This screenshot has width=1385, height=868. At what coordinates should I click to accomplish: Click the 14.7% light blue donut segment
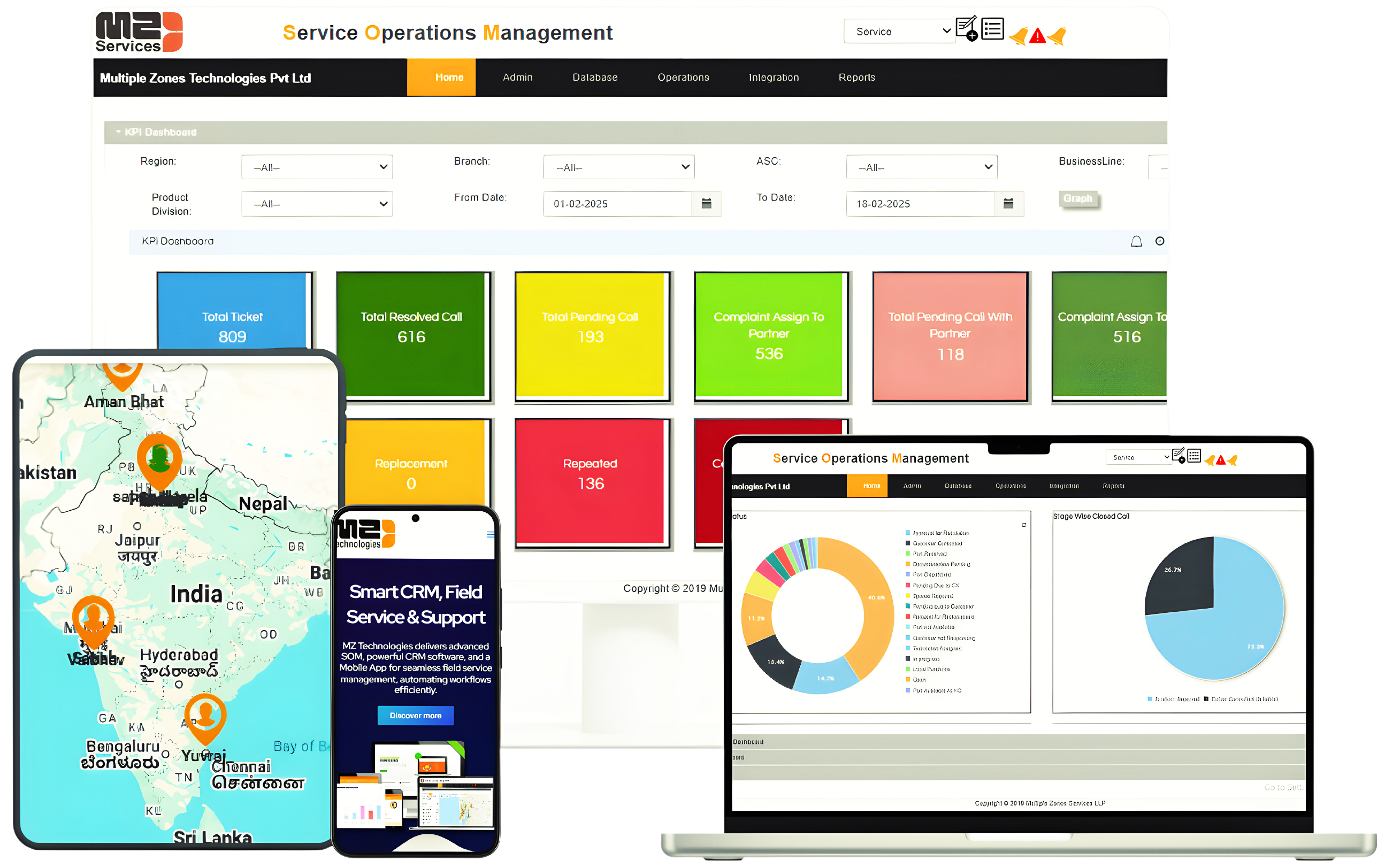tap(826, 678)
